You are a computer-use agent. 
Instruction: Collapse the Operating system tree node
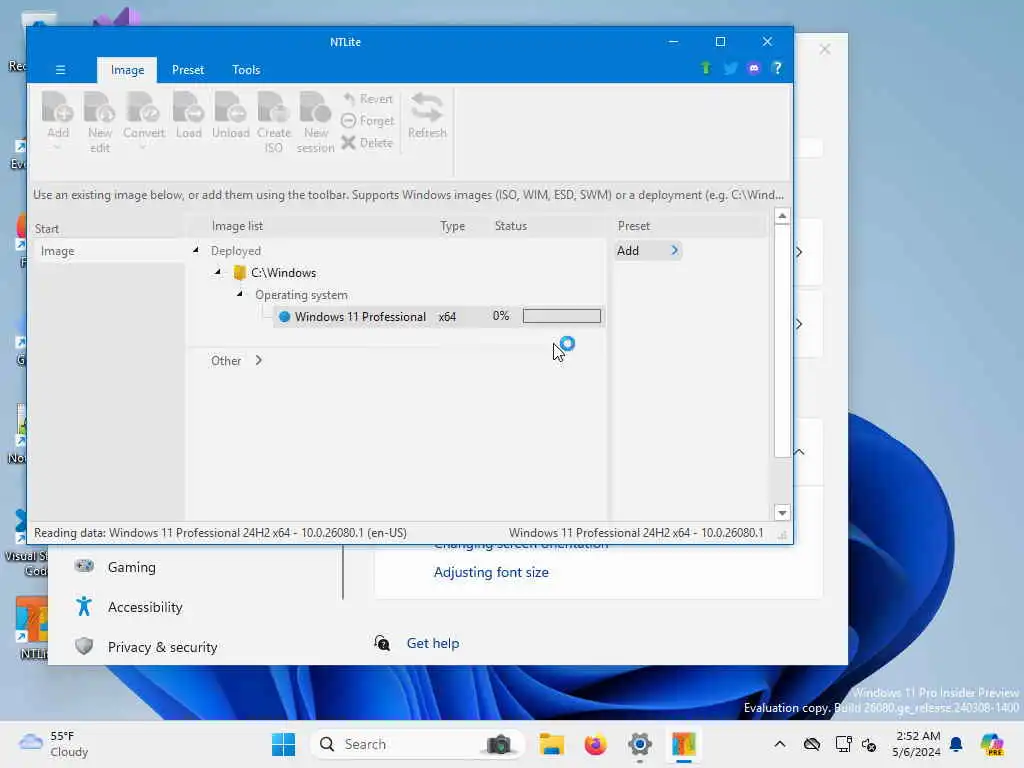click(240, 294)
